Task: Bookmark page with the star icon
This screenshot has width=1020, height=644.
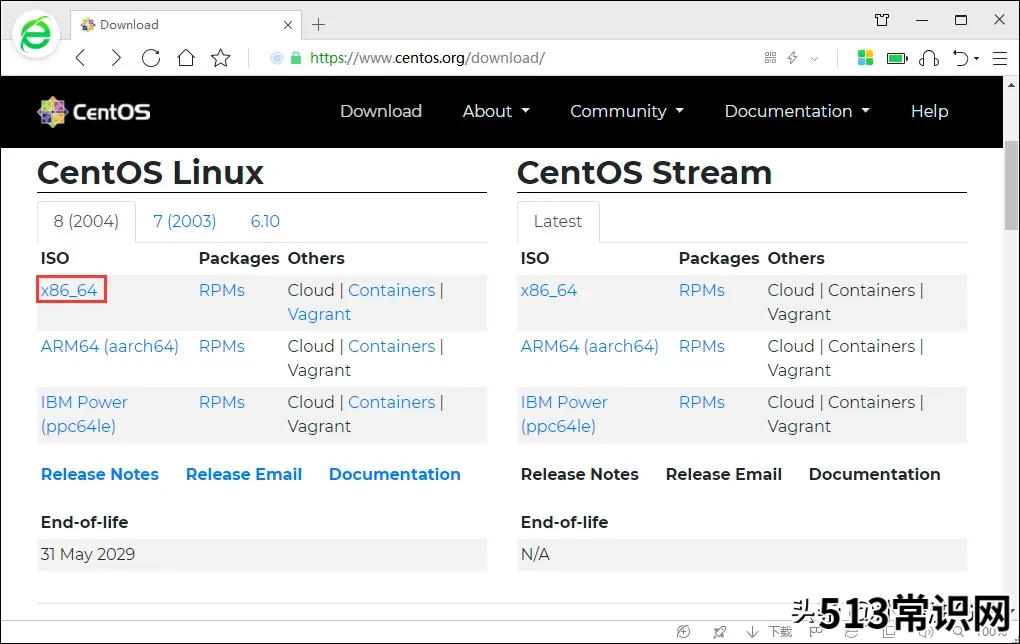Action: pyautogui.click(x=221, y=58)
